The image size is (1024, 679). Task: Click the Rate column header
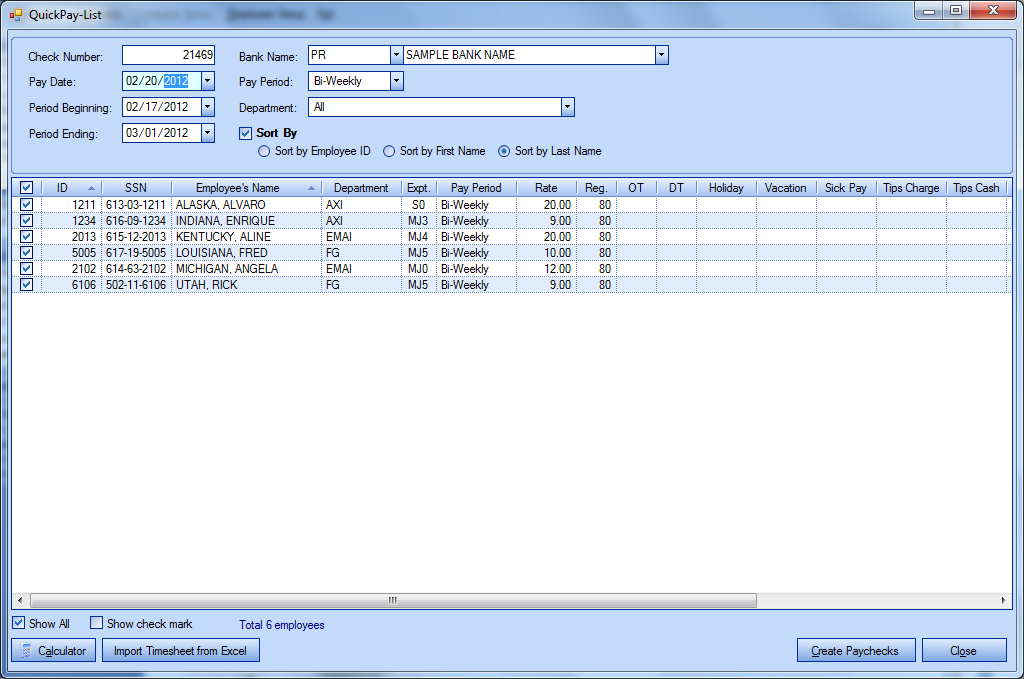(x=546, y=188)
